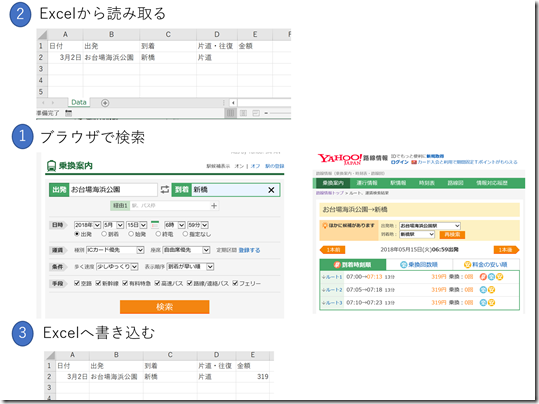Switch to page layout view icon in Excel status bar
This screenshot has height=404, width=539.
point(243,113)
